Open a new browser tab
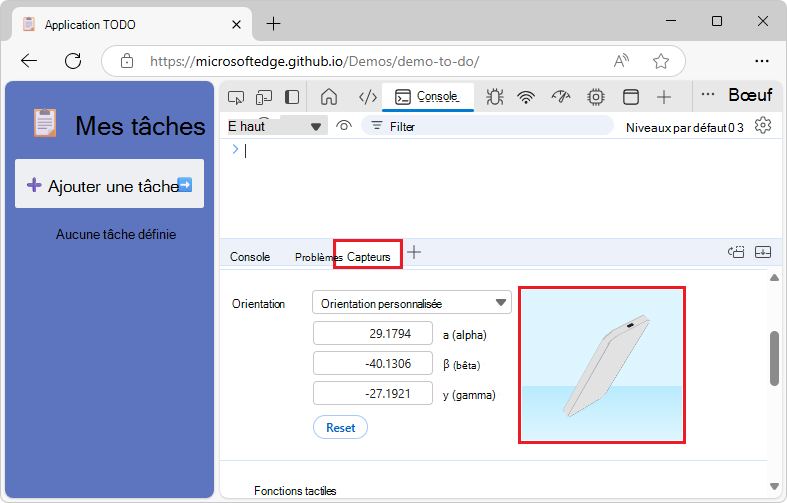 [274, 24]
